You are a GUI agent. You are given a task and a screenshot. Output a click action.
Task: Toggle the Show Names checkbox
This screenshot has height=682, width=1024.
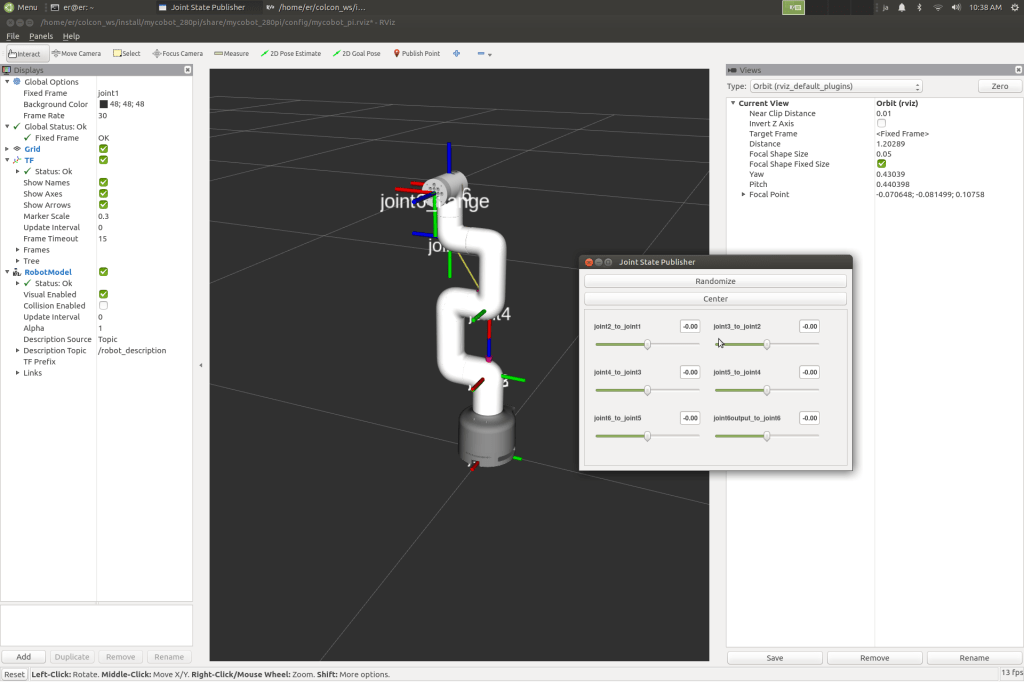coord(103,183)
